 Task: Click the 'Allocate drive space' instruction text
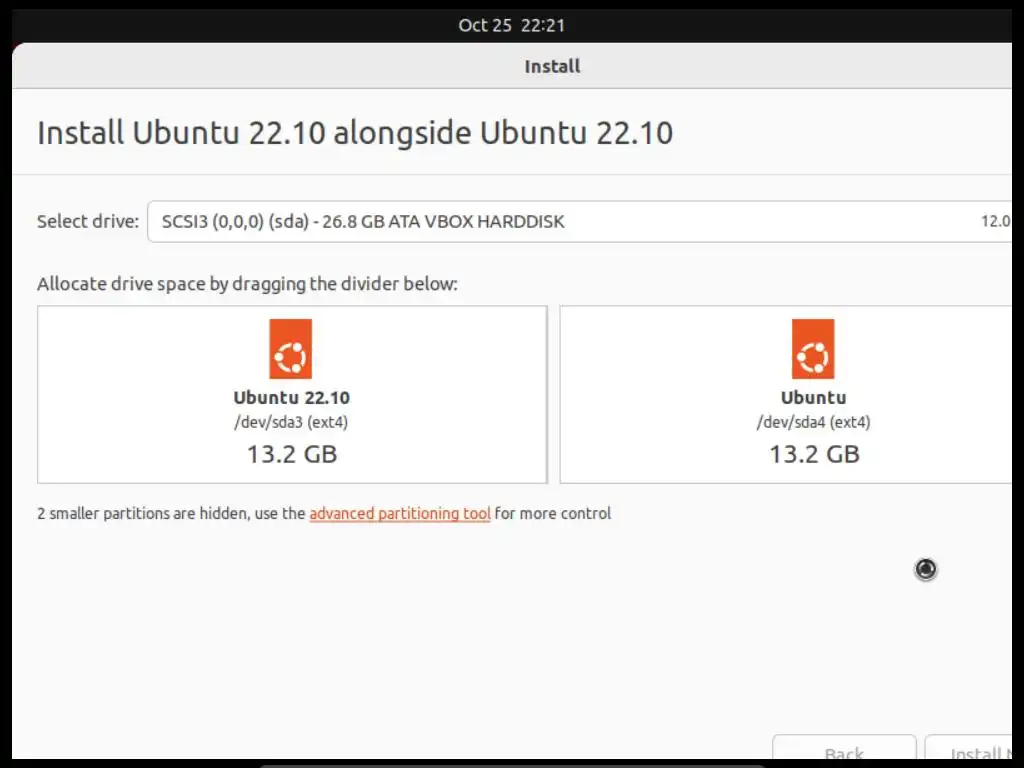click(247, 284)
